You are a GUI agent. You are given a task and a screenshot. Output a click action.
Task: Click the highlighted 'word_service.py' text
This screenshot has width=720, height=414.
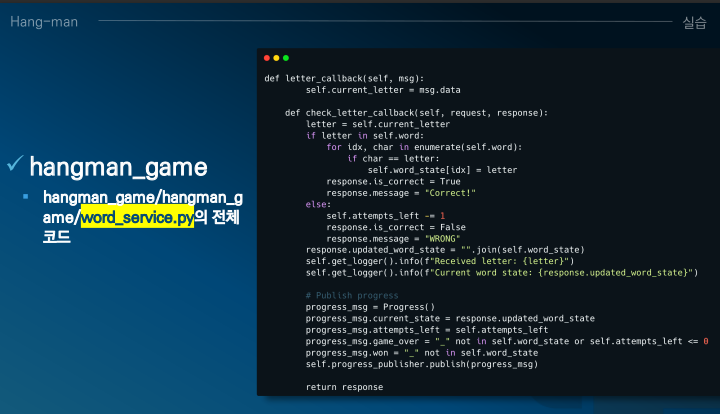[137, 217]
